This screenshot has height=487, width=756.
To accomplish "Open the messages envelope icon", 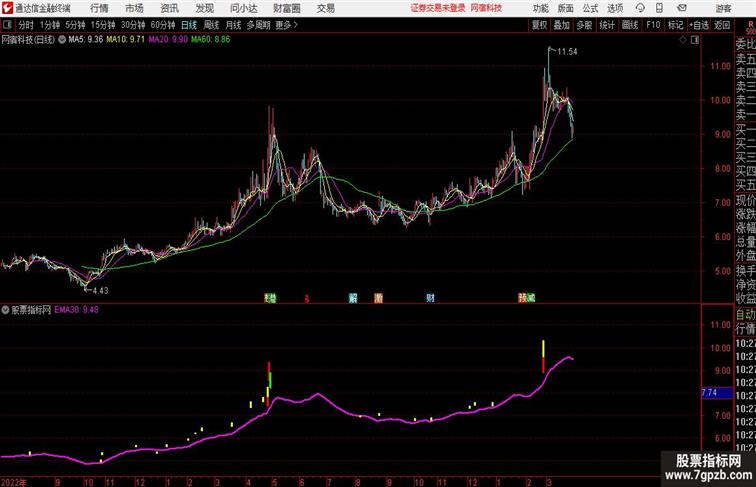I will (682, 8).
